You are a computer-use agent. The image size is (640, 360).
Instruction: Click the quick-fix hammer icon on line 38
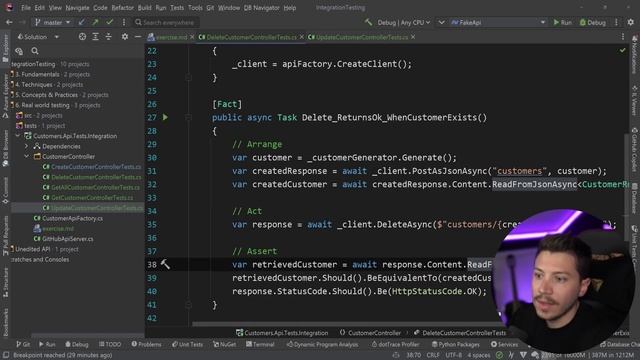click(x=165, y=264)
